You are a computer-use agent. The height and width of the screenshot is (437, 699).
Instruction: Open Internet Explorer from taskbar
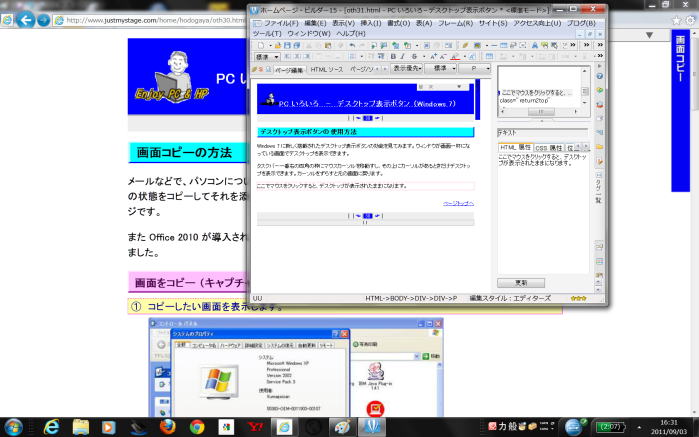click(x=51, y=427)
